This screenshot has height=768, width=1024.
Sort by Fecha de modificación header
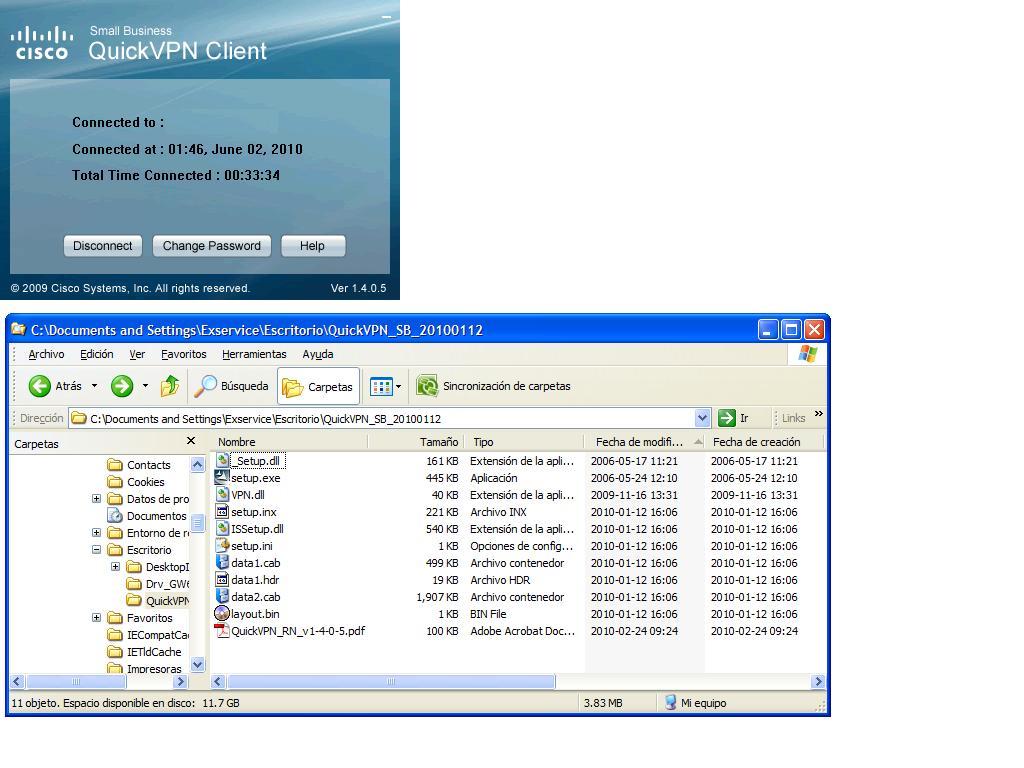tap(643, 442)
